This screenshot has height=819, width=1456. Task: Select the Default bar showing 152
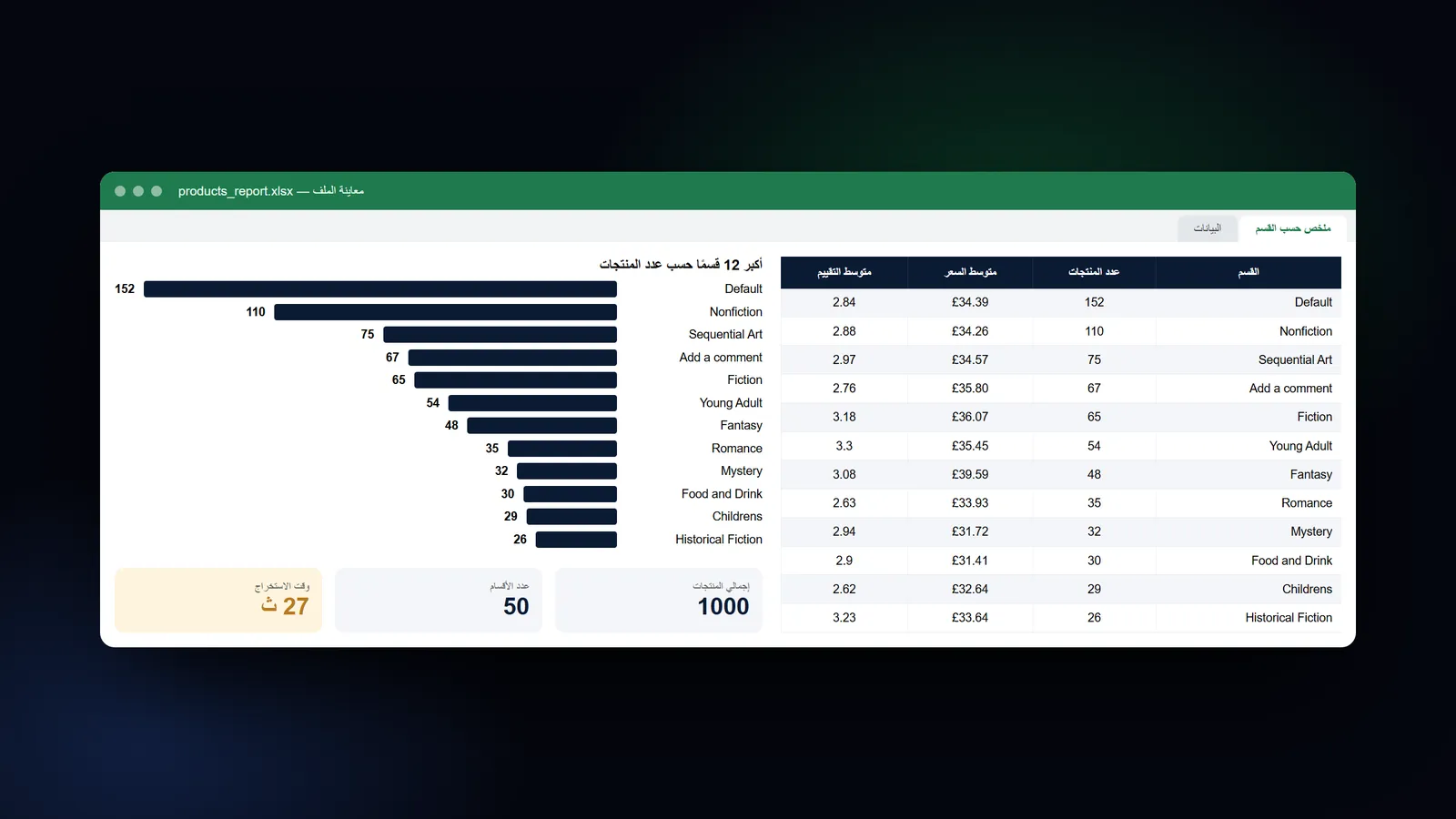[x=380, y=289]
